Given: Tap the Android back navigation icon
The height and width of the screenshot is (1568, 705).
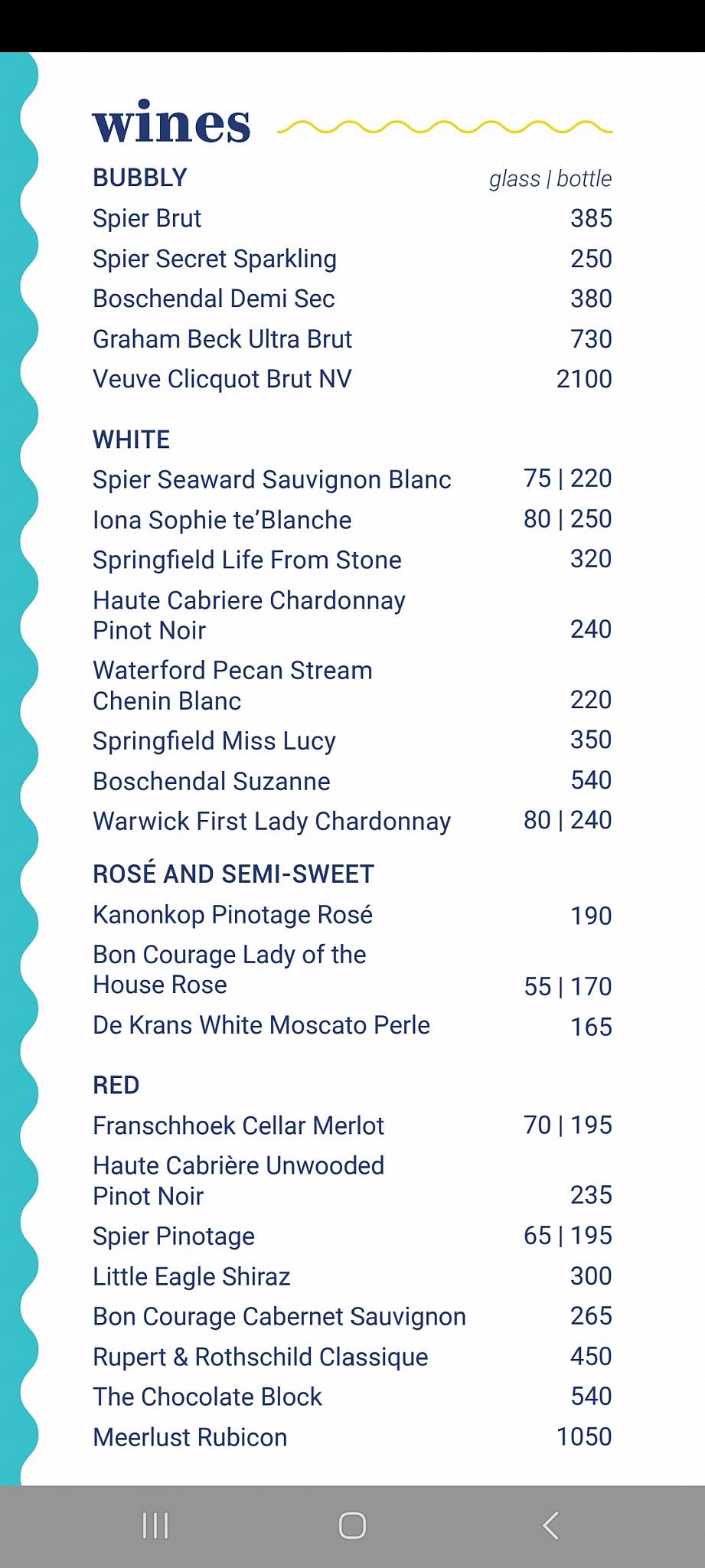Looking at the screenshot, I should 550,1525.
